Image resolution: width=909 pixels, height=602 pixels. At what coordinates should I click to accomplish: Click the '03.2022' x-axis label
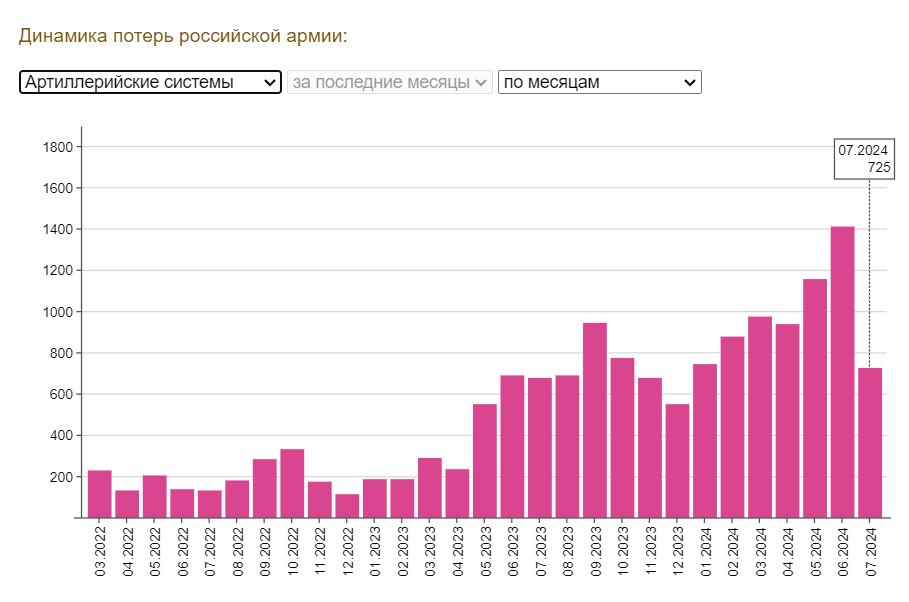click(100, 551)
